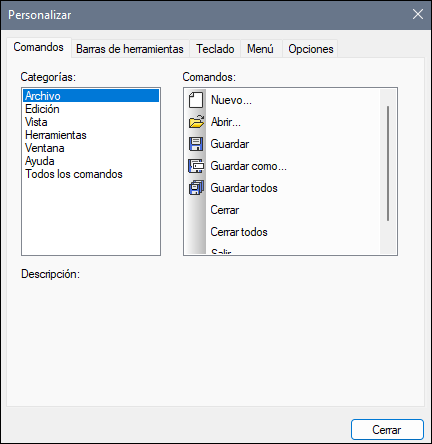The image size is (432, 444).
Task: Select the Abrir... command text
Action: click(226, 122)
